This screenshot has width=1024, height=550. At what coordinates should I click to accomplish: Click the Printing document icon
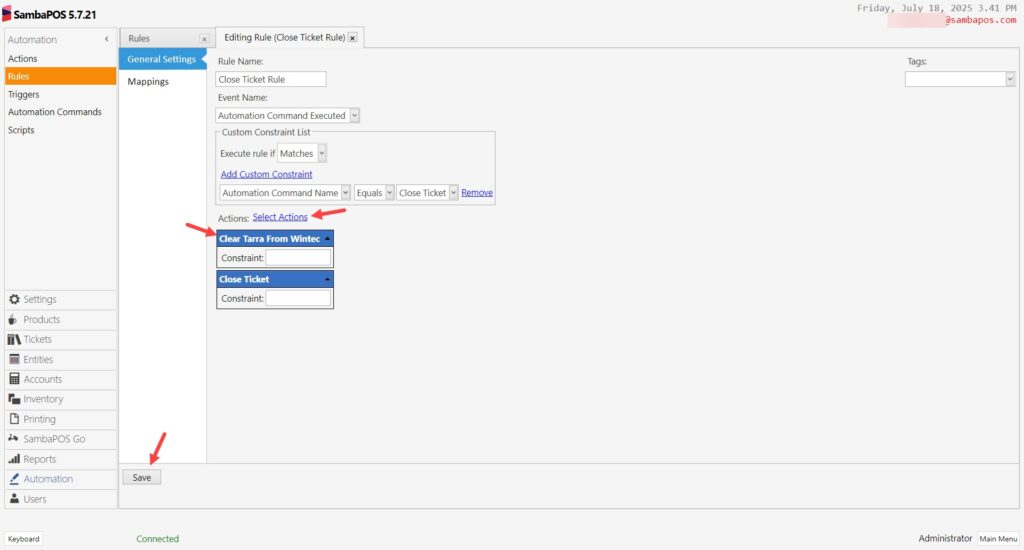[x=14, y=419]
